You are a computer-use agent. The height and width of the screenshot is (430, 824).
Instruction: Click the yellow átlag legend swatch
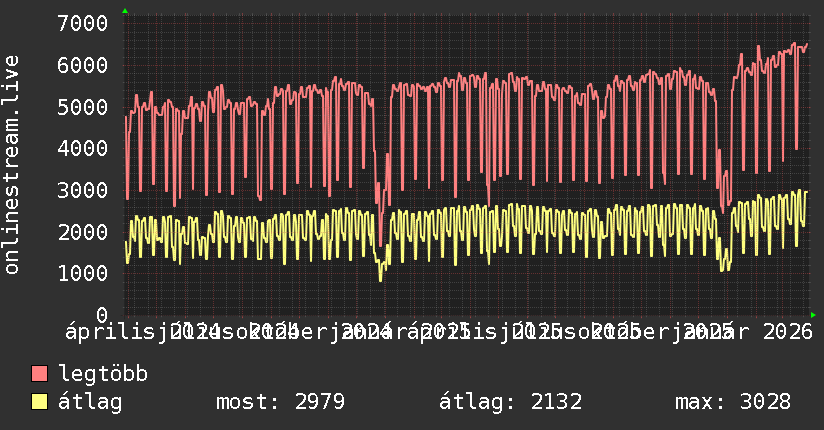39,402
